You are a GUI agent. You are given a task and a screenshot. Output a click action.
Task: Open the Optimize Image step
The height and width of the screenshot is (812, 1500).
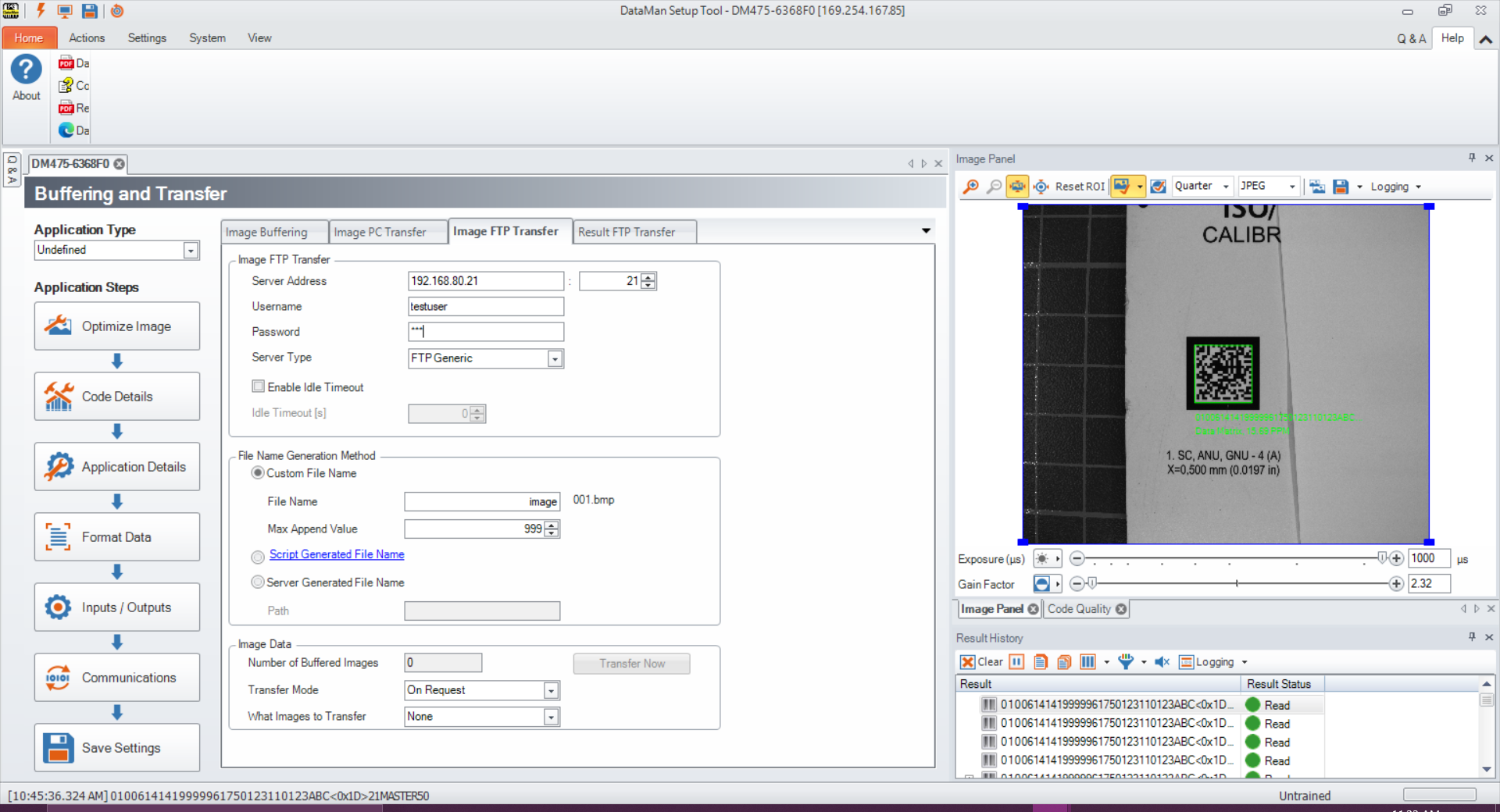(x=117, y=326)
